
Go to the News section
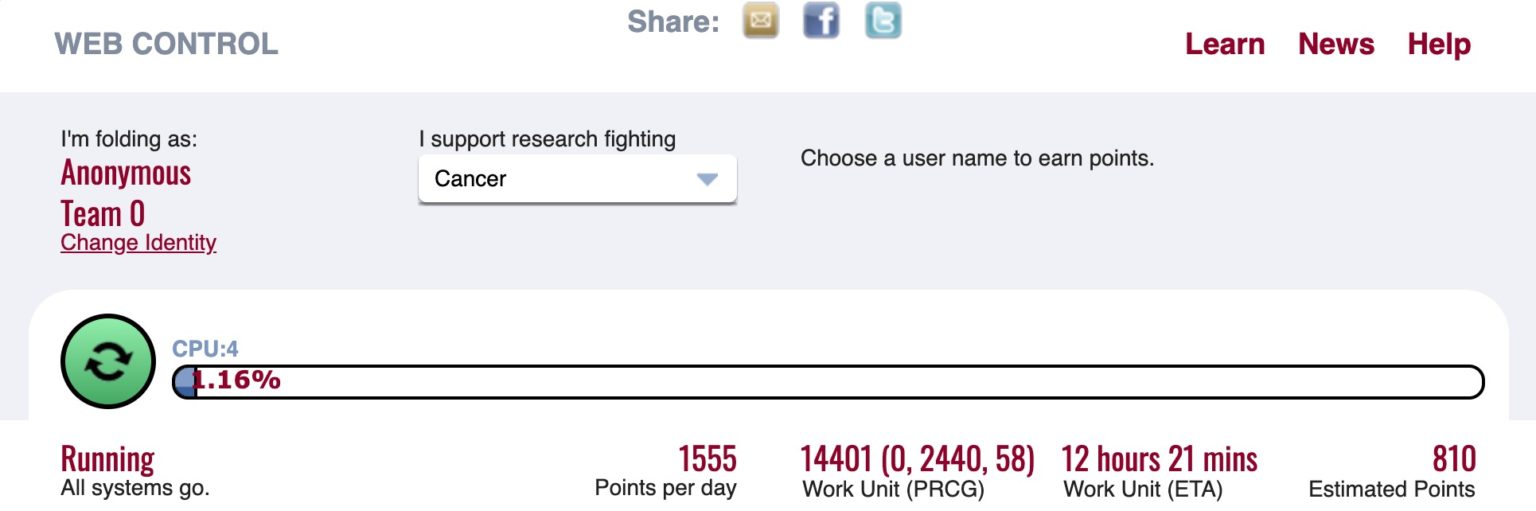[x=1336, y=44]
